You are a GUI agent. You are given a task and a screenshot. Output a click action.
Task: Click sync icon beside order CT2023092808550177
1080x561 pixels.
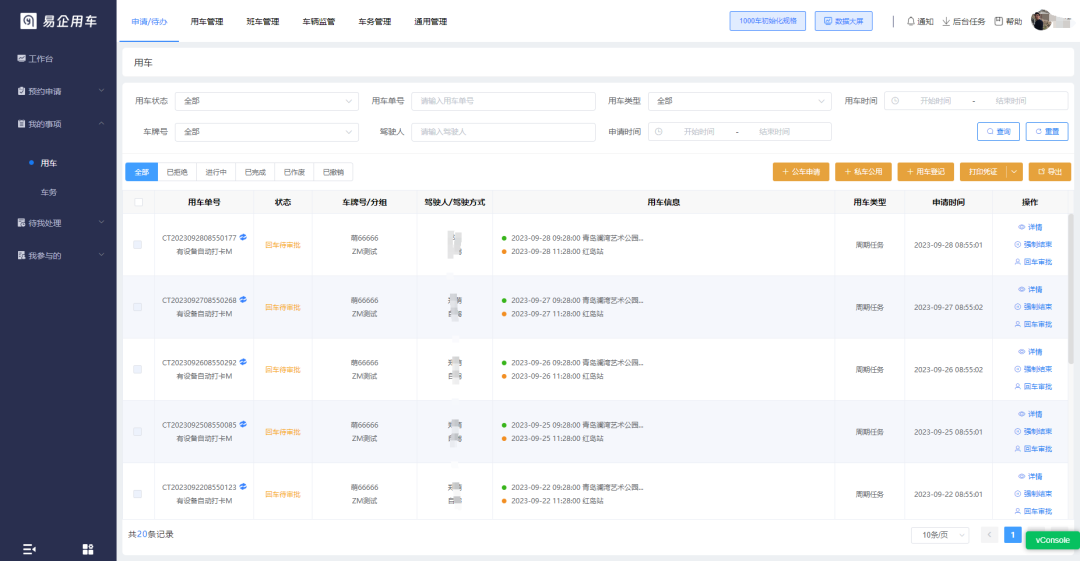(243, 238)
